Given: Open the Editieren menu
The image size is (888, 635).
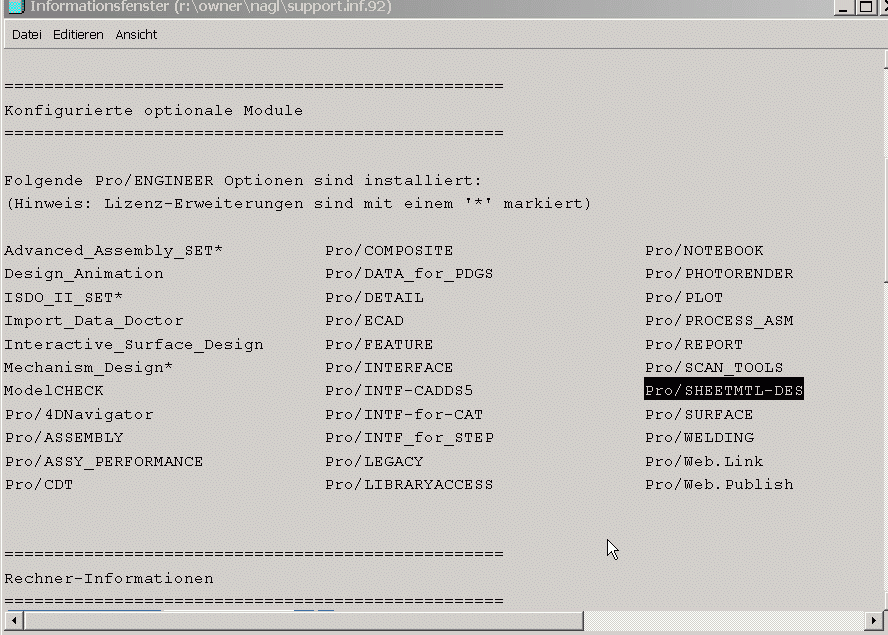Looking at the screenshot, I should [78, 35].
